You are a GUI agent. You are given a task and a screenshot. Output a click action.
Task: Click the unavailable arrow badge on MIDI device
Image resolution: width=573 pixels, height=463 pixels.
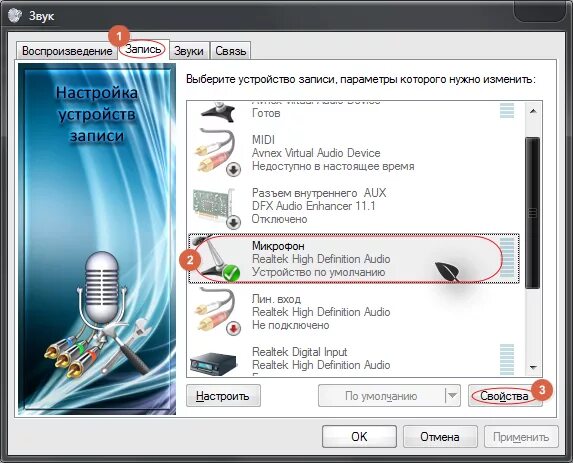(234, 169)
